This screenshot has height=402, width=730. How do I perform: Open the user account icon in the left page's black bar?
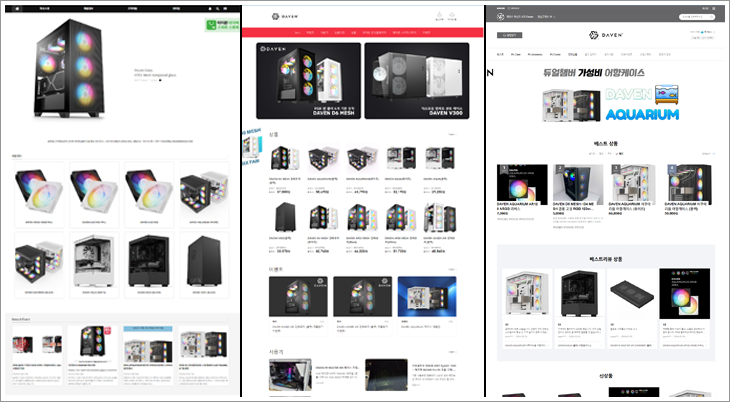click(x=210, y=8)
